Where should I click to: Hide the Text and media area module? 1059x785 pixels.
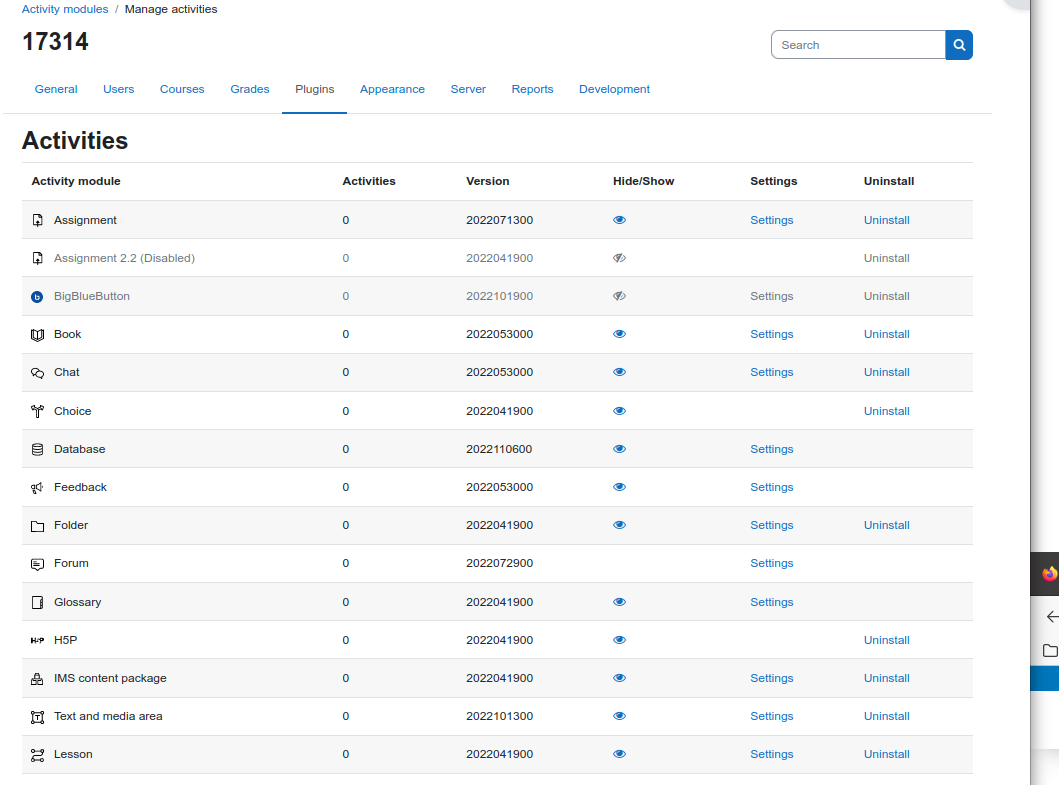click(619, 716)
